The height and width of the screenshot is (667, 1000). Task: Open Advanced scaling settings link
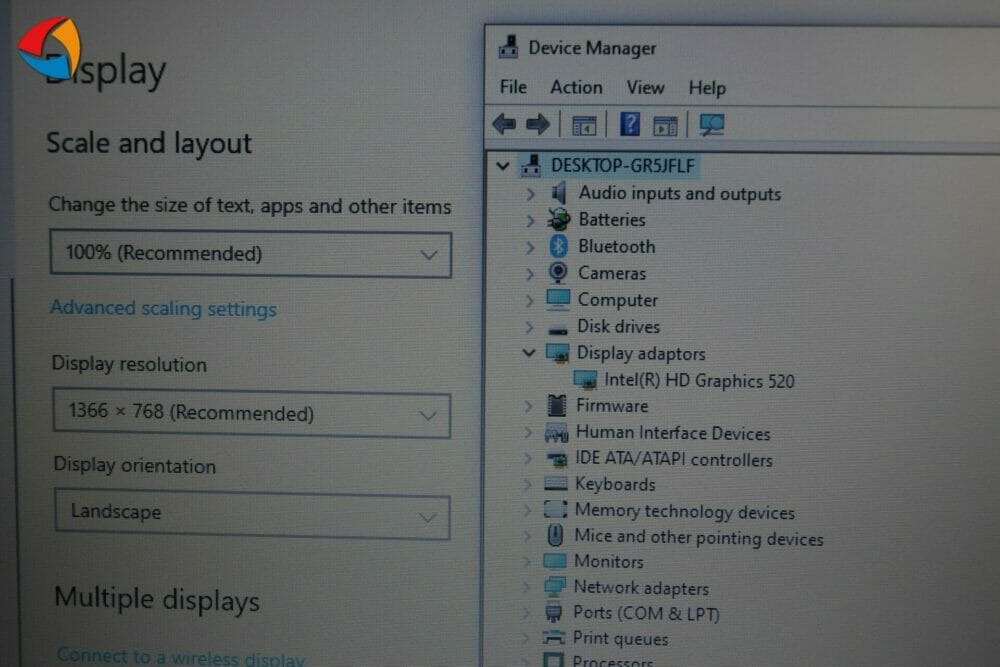tap(163, 309)
